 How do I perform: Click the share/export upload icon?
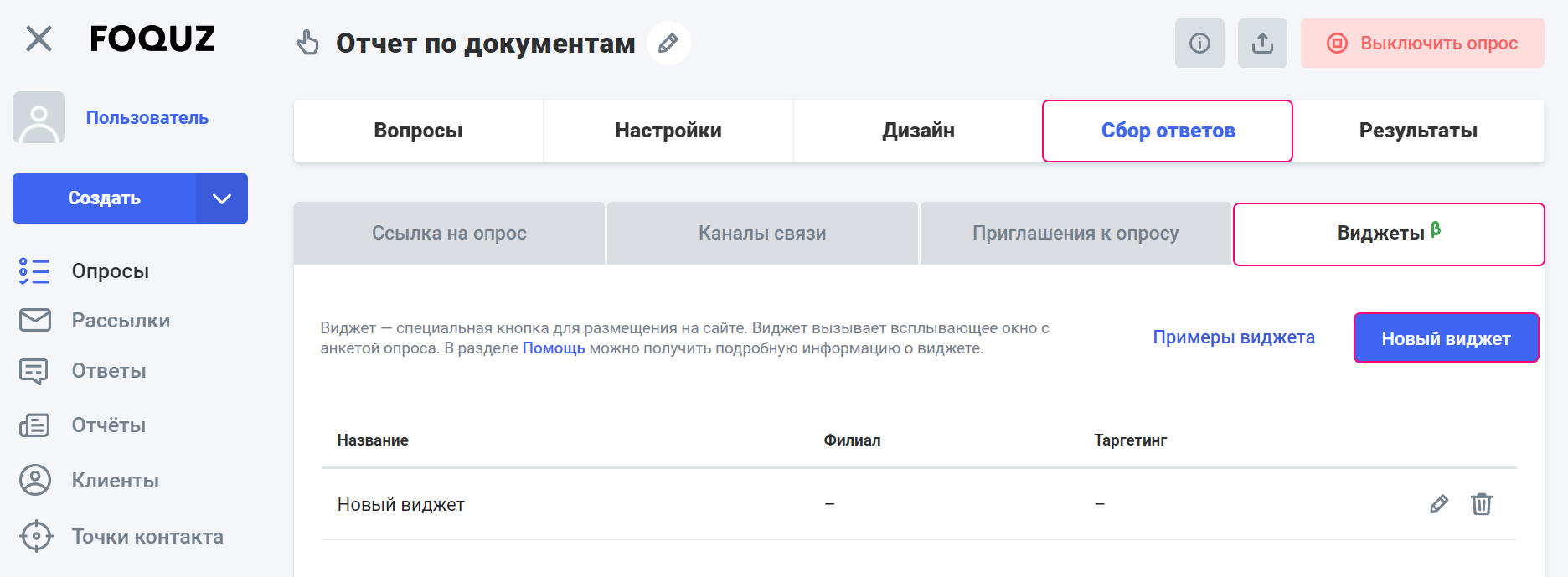[x=1262, y=44]
